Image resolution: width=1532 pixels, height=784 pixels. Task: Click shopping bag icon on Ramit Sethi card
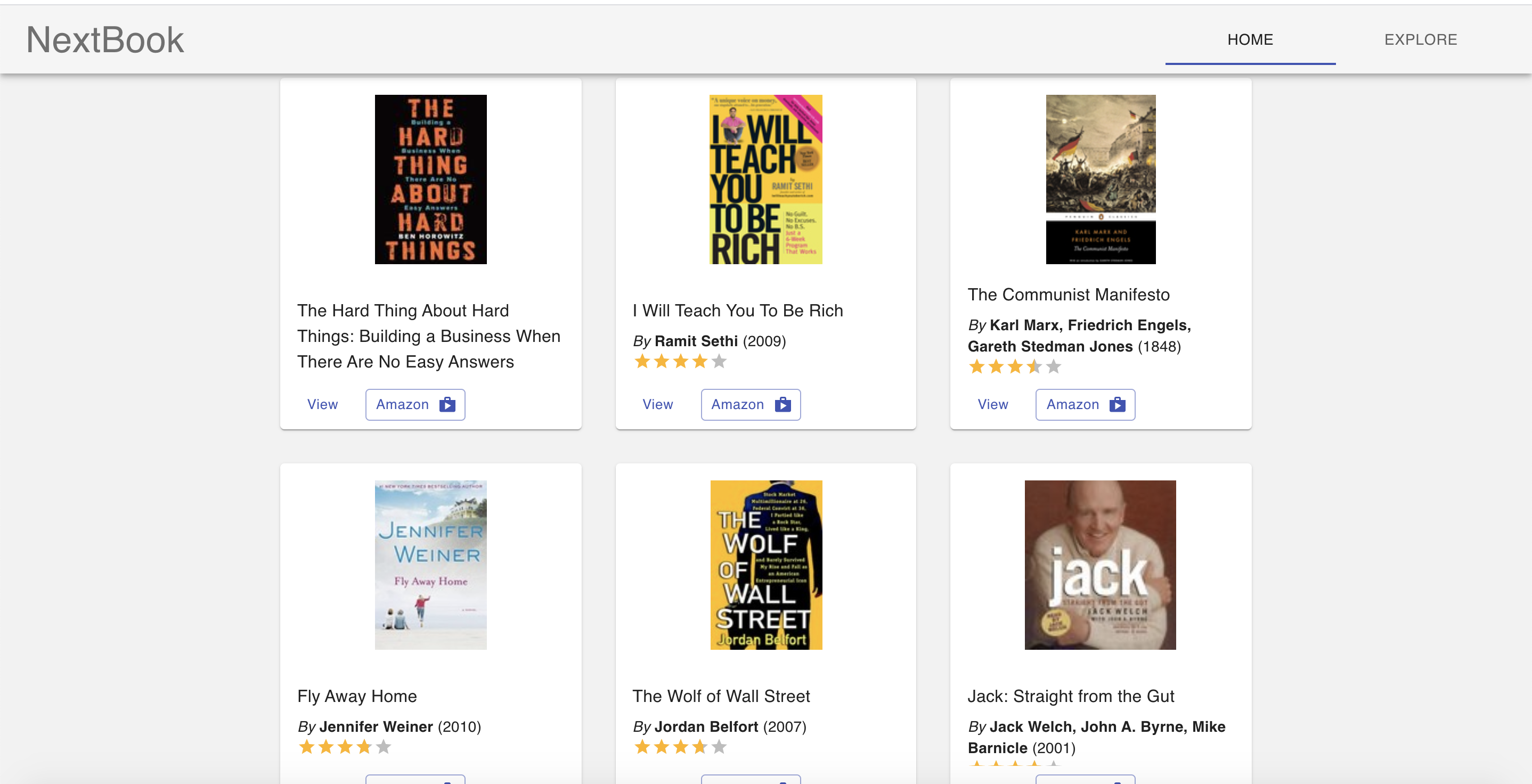(x=783, y=404)
